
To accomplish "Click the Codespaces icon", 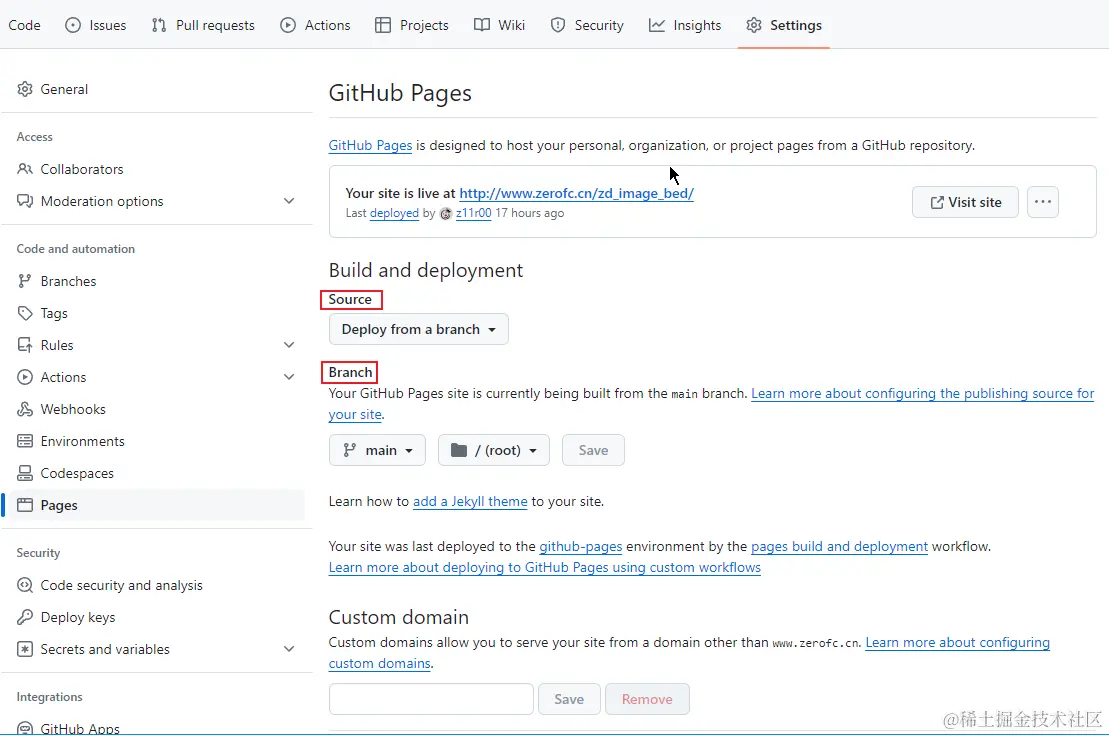I will coord(25,473).
